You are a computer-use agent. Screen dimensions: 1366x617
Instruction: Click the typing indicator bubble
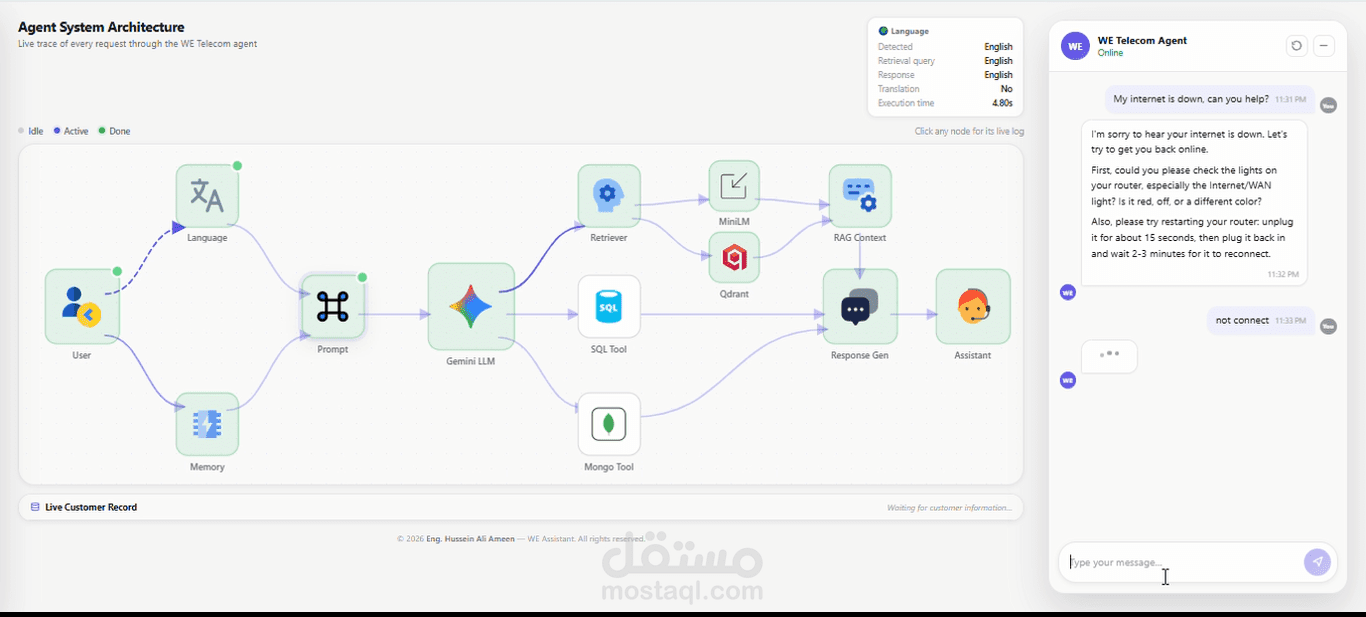point(1109,356)
